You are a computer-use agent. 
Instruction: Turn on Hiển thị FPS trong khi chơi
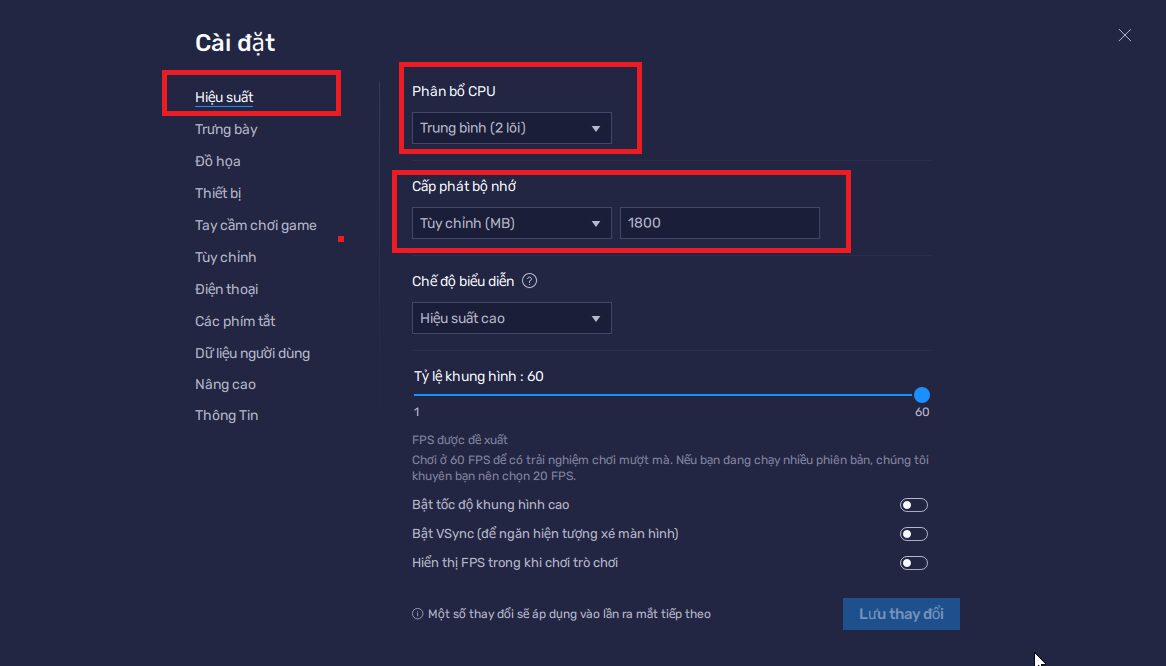pyautogui.click(x=913, y=563)
